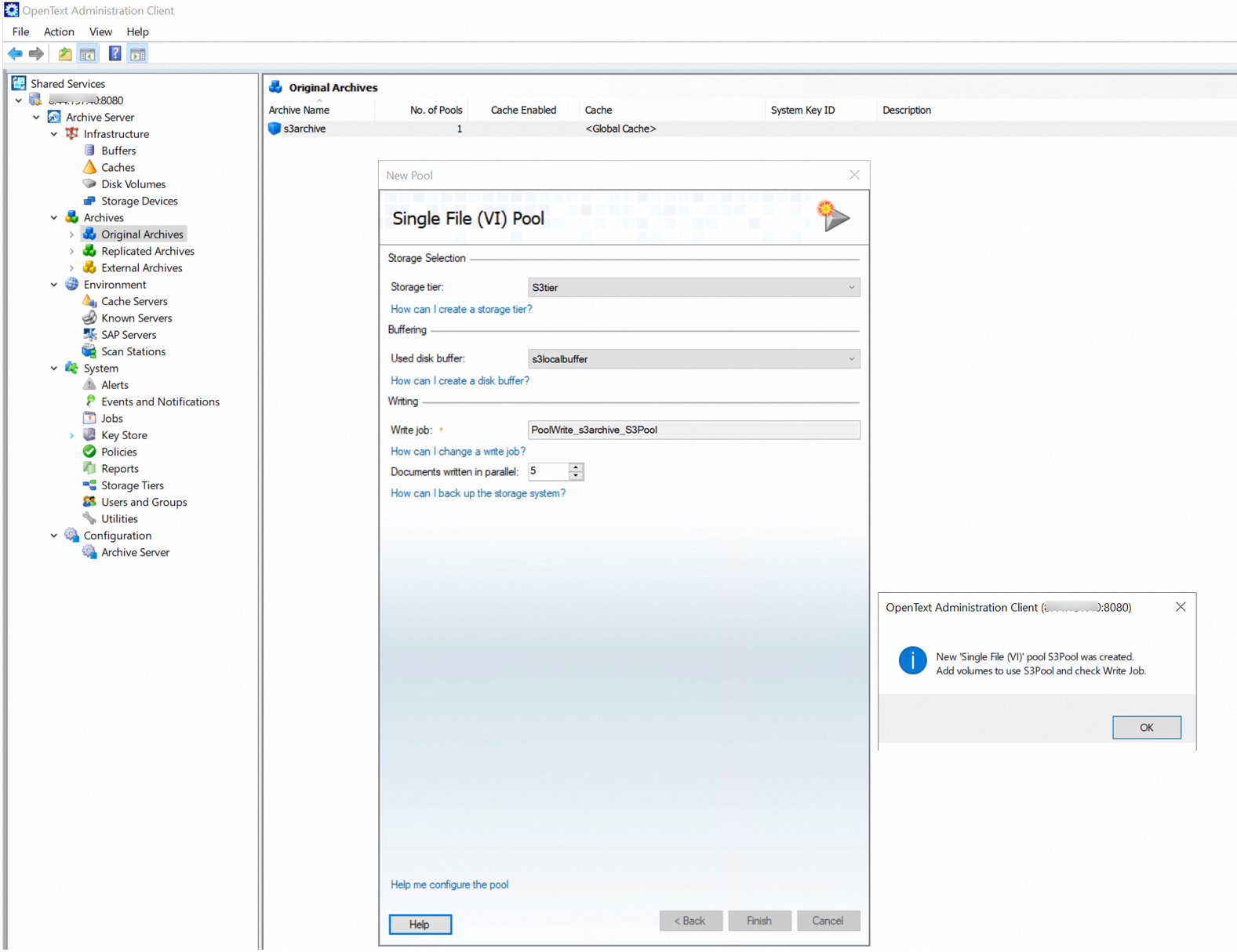This screenshot has width=1237, height=952.
Task: Collapse the Environment tree node
Action: [x=54, y=285]
